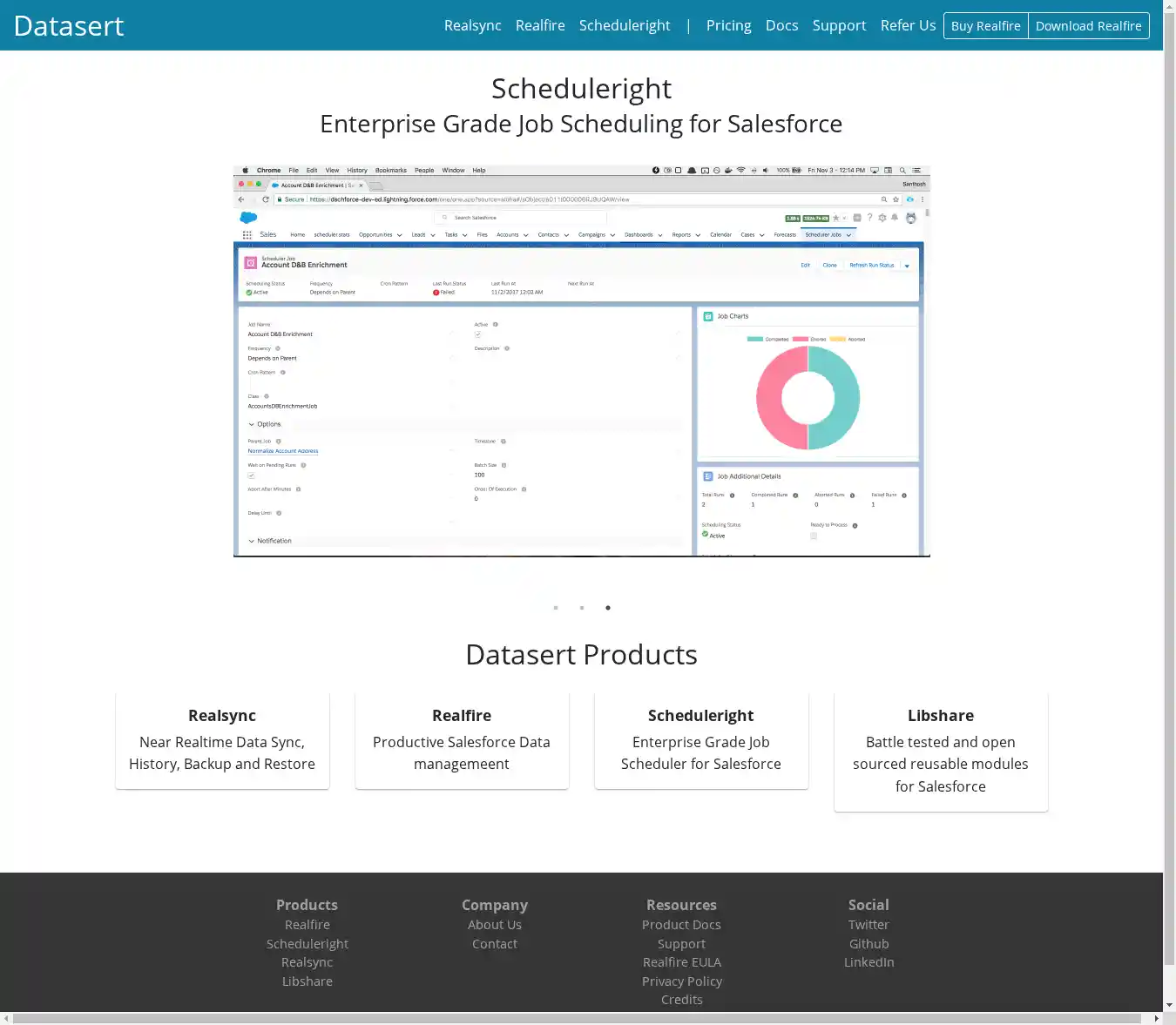Toggle the Wait on Pending Runs checkbox
This screenshot has height=1025, width=1176.
click(x=251, y=475)
